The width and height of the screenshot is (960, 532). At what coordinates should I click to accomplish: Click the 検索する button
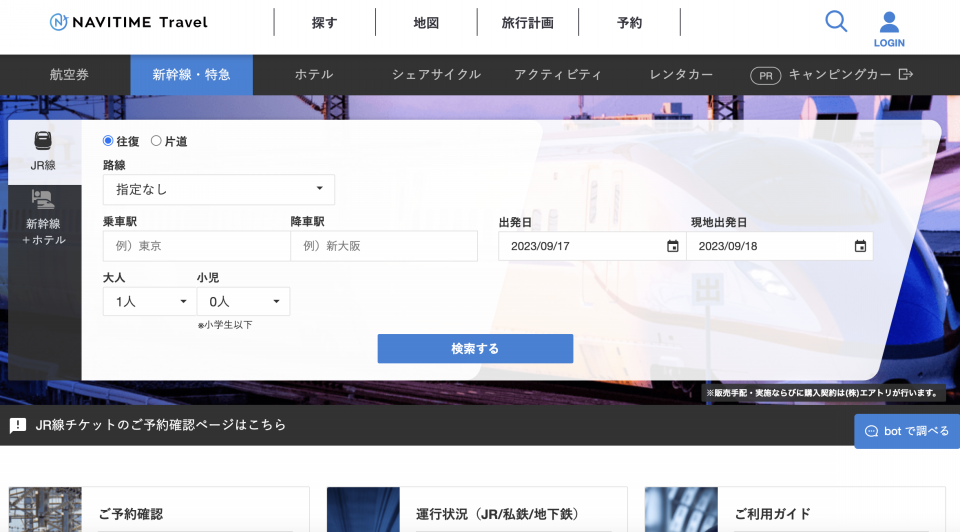[x=475, y=348]
